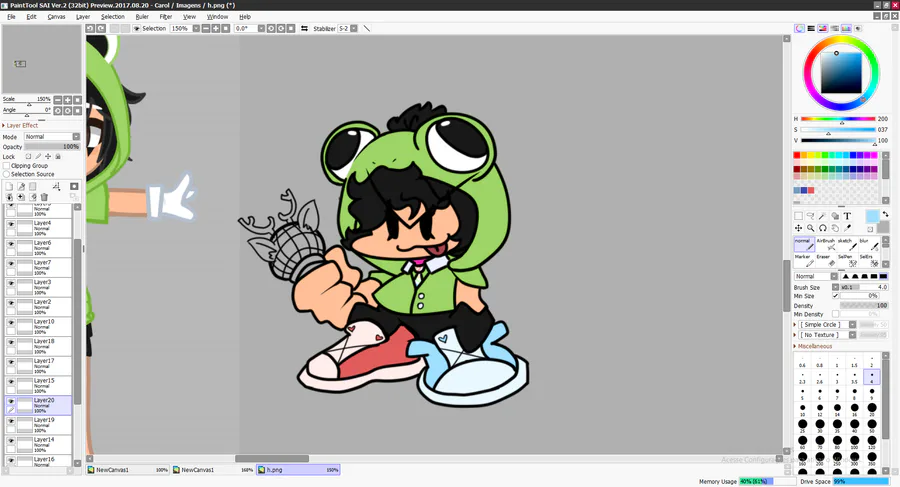Select the blur brush preset
Image resolution: width=900 pixels, height=487 pixels.
(868, 244)
